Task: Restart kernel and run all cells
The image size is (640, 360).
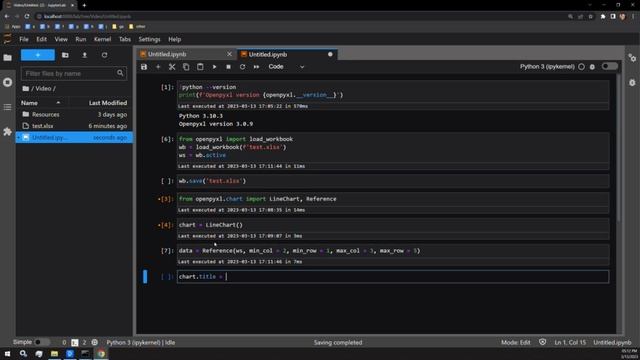Action: click(x=256, y=67)
